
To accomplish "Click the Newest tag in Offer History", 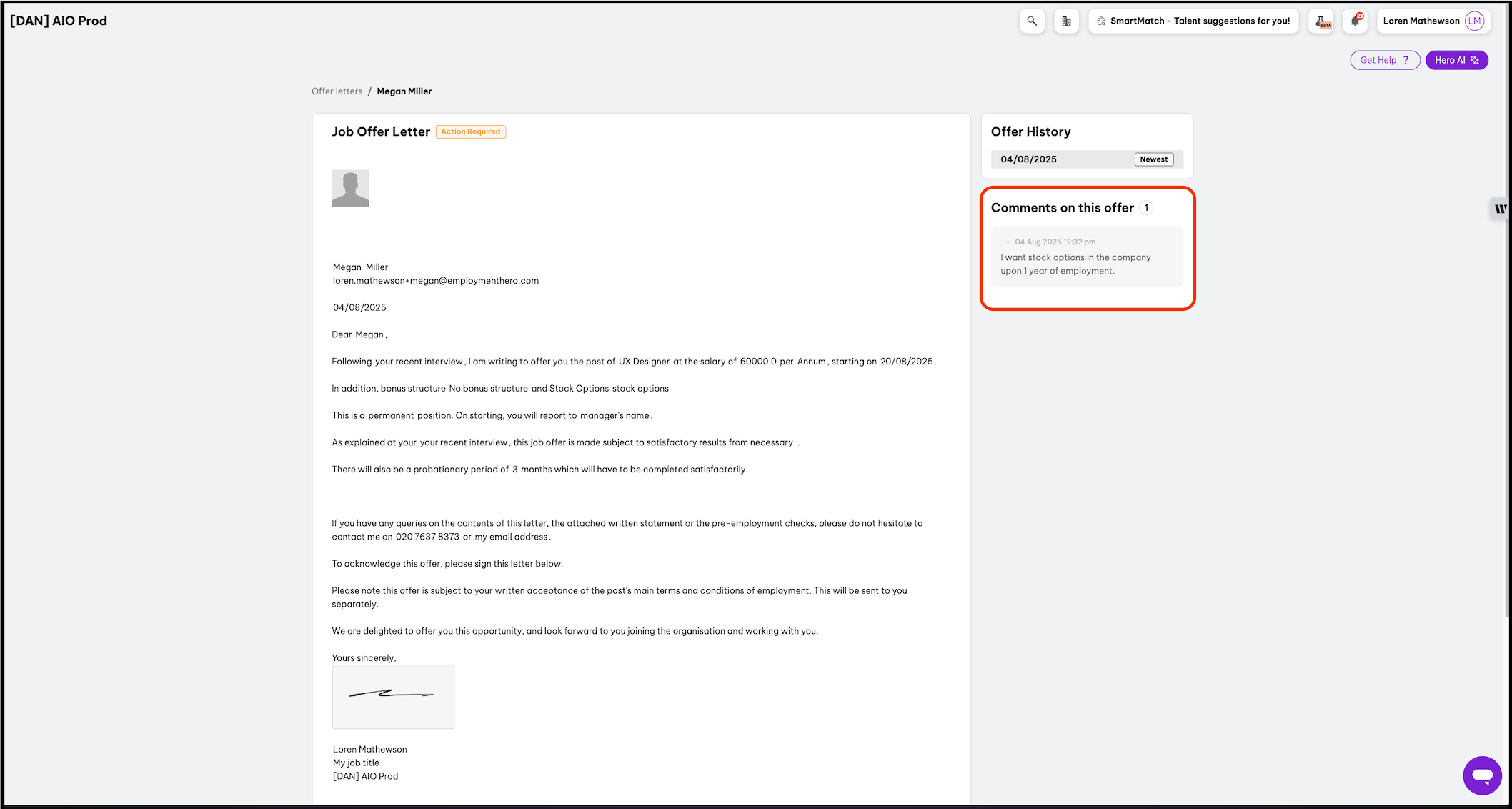I will coord(1153,159).
